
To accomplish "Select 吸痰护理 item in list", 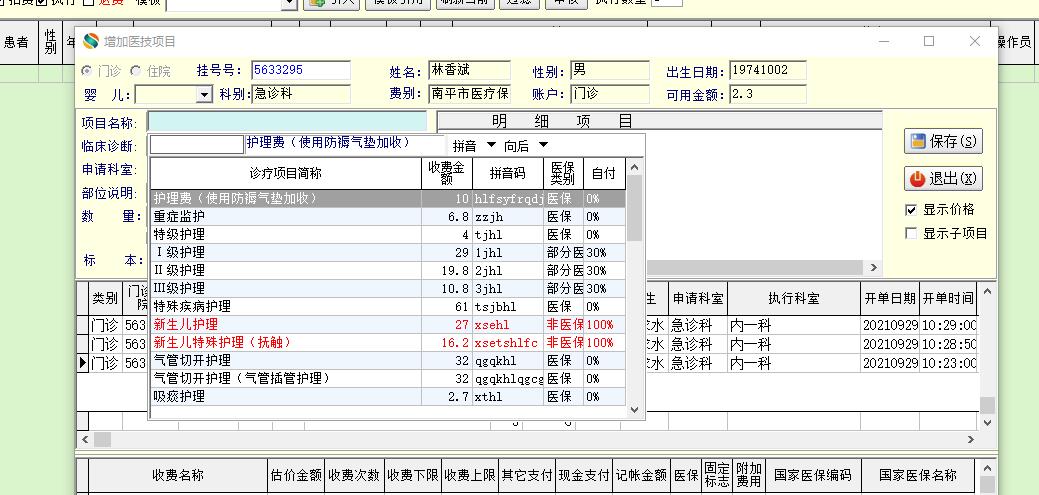I will pos(388,396).
